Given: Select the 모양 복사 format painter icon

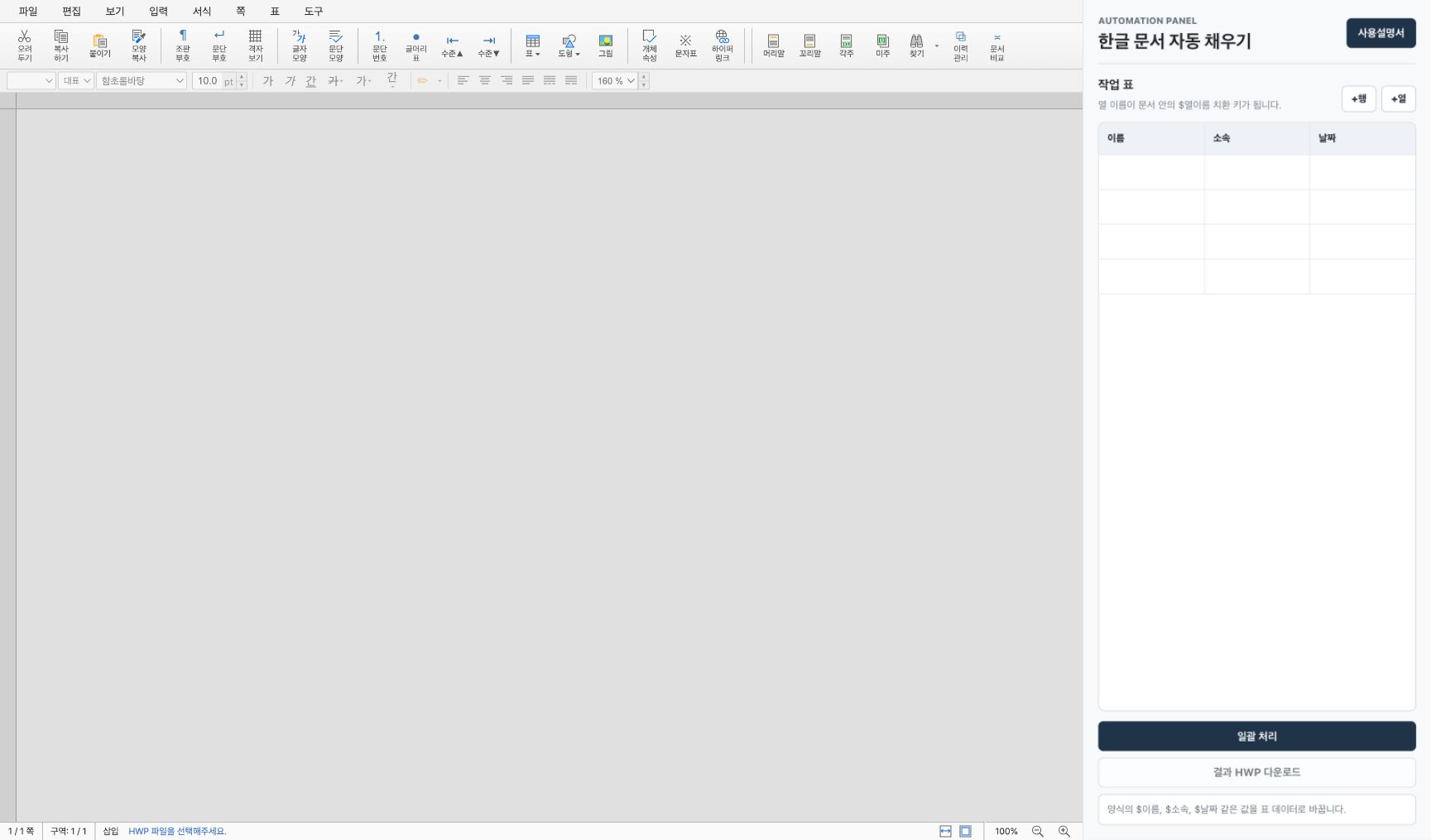Looking at the screenshot, I should click(139, 45).
